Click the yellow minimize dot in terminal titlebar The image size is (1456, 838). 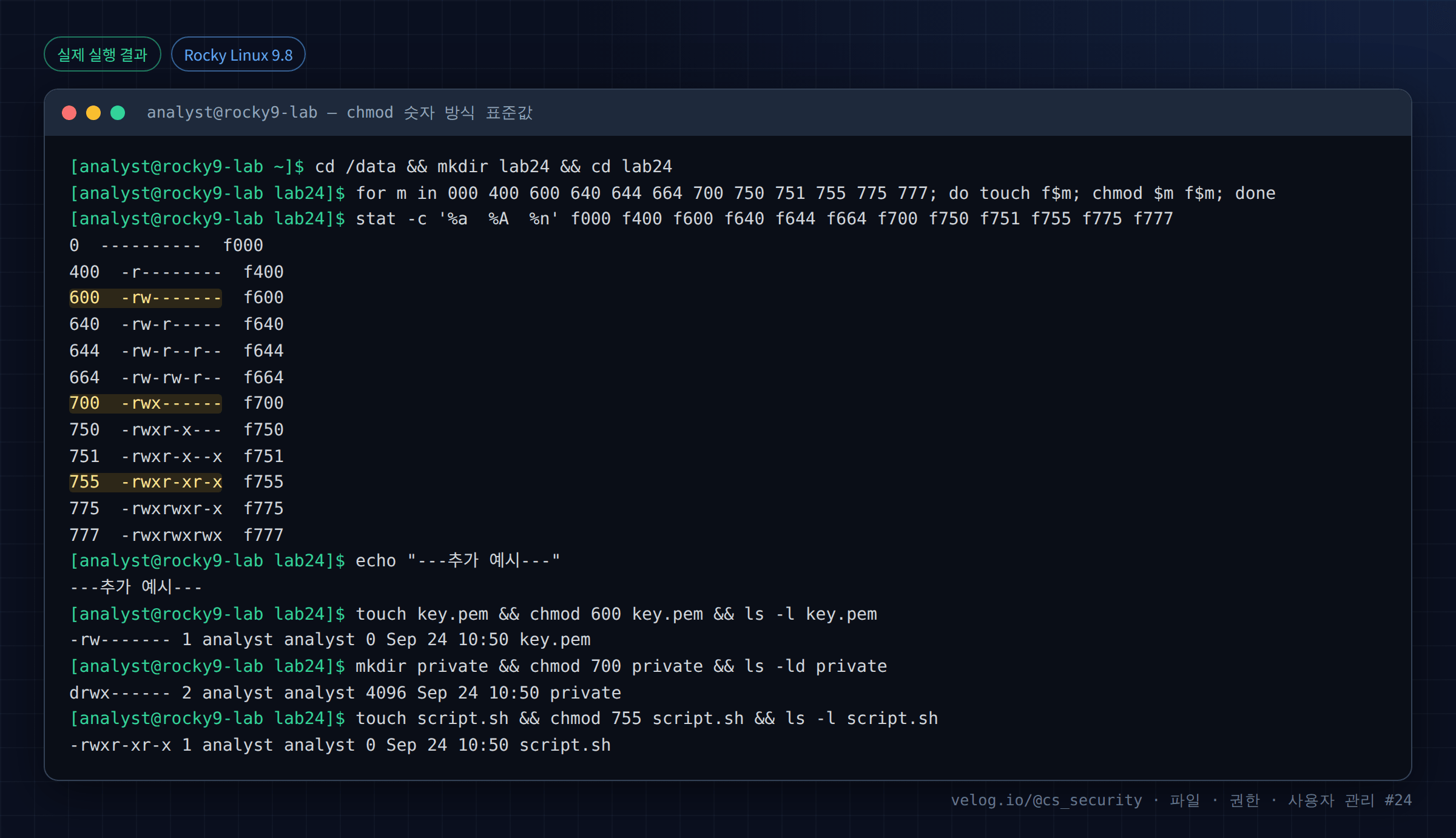click(x=93, y=113)
